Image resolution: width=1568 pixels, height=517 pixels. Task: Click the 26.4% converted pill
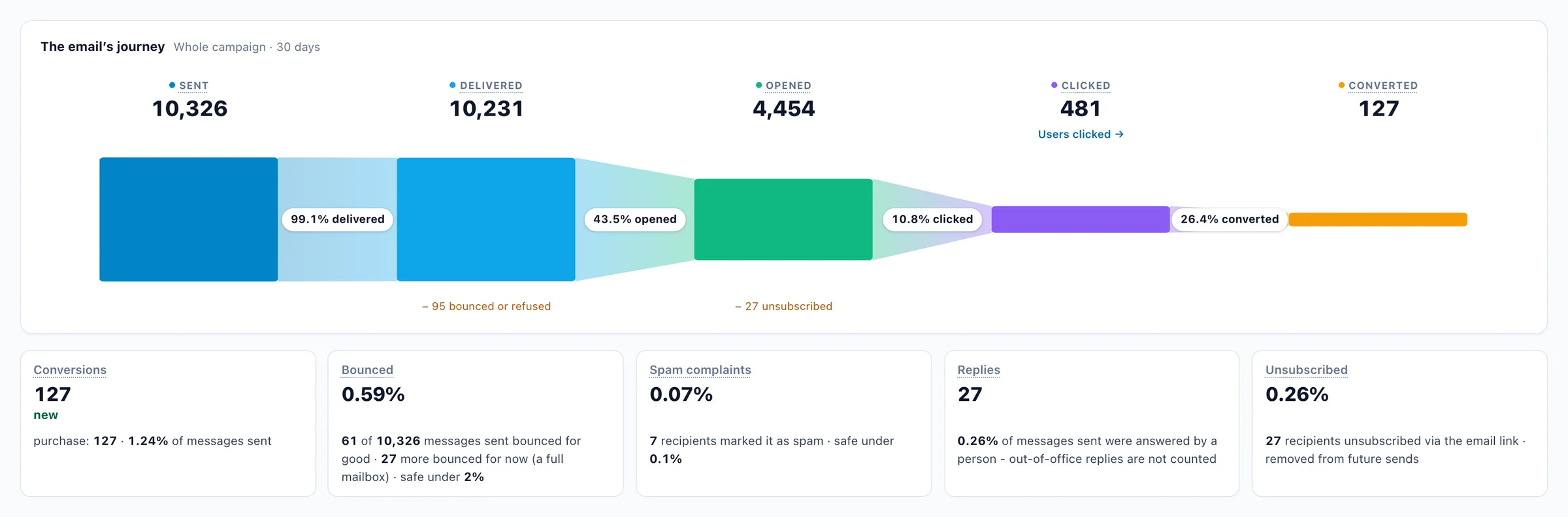point(1230,219)
